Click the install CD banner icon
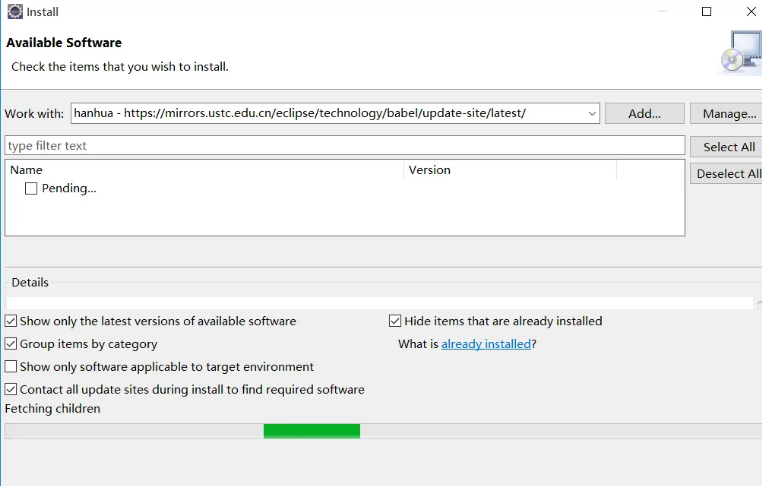This screenshot has height=486, width=762. point(741,52)
